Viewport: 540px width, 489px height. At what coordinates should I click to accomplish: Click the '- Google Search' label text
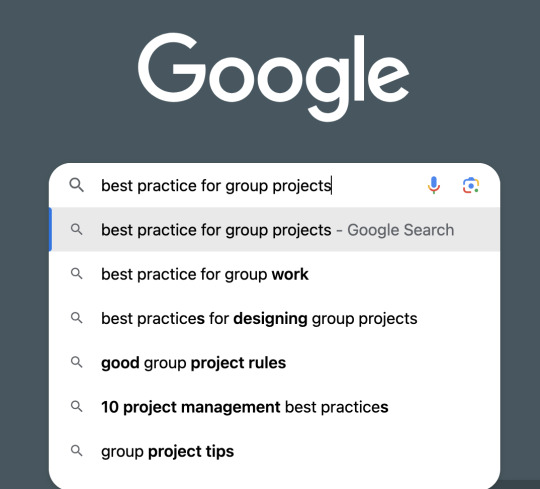(x=395, y=230)
